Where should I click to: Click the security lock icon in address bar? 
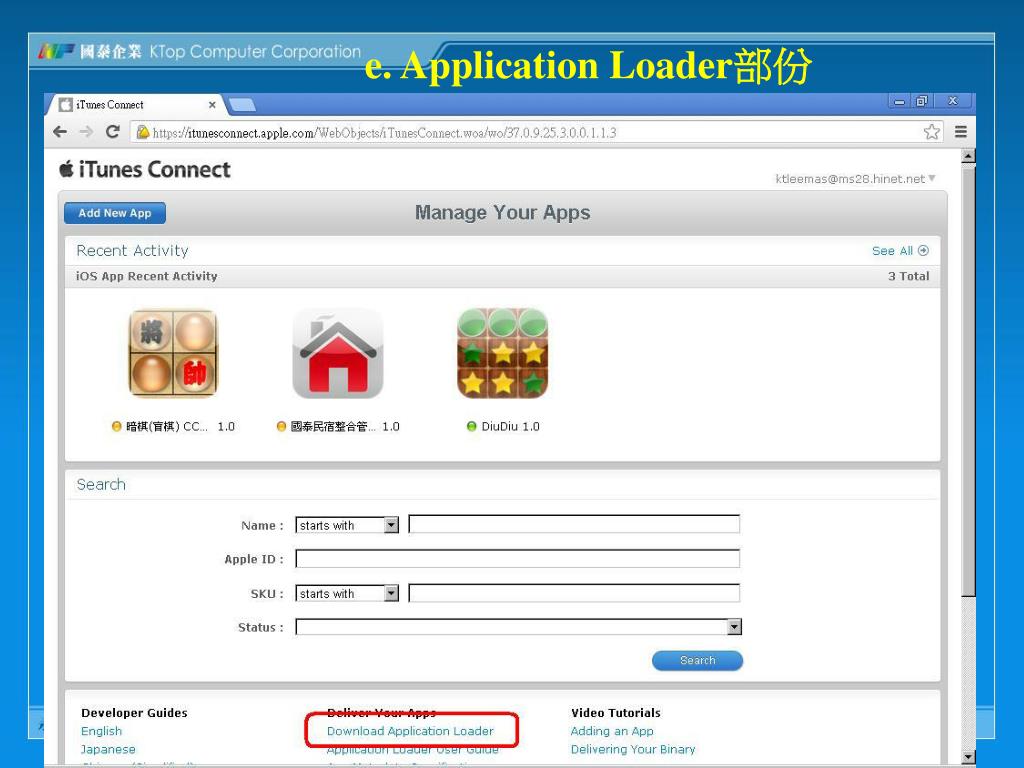coord(142,132)
